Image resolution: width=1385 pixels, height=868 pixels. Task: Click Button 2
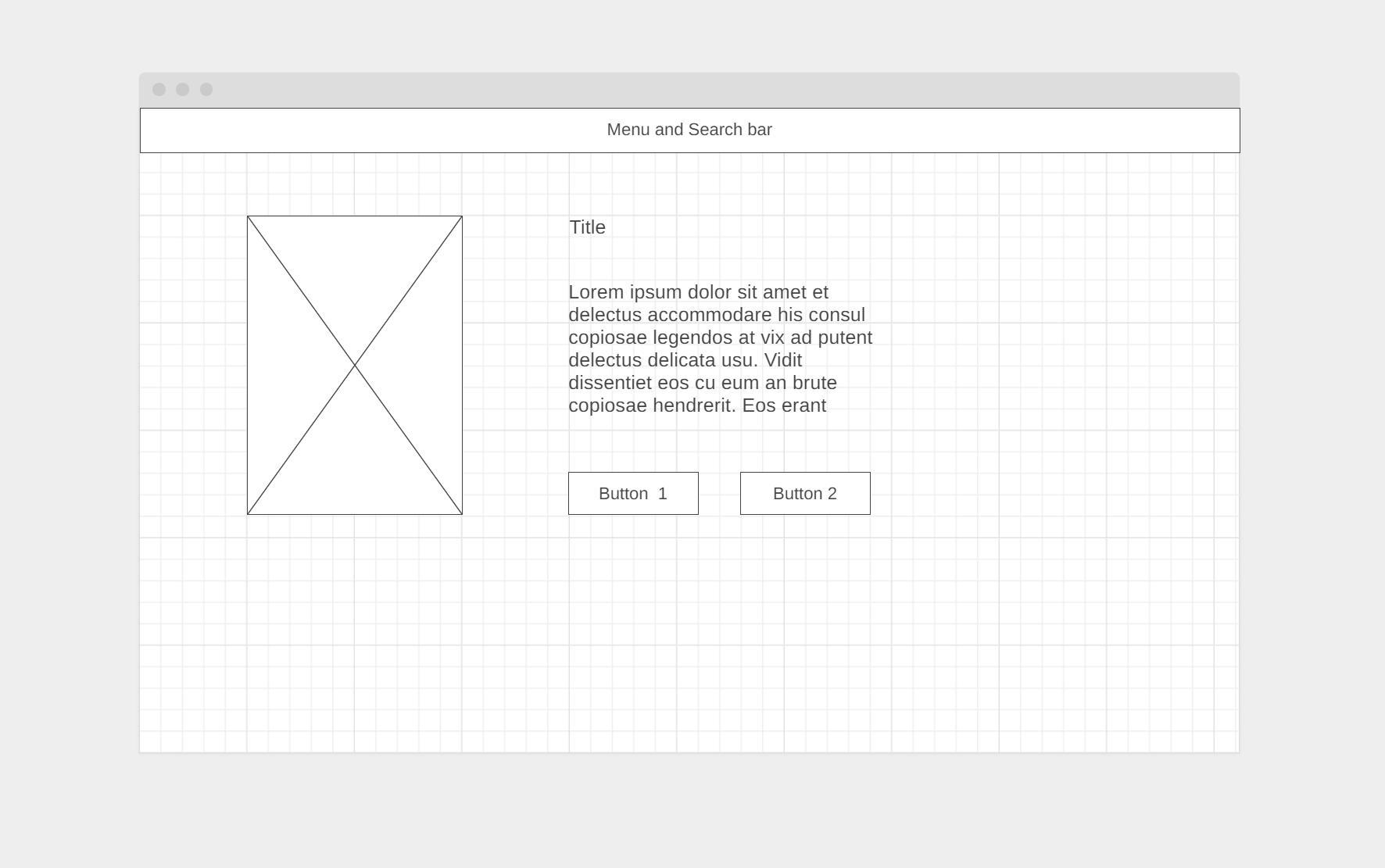pos(805,493)
